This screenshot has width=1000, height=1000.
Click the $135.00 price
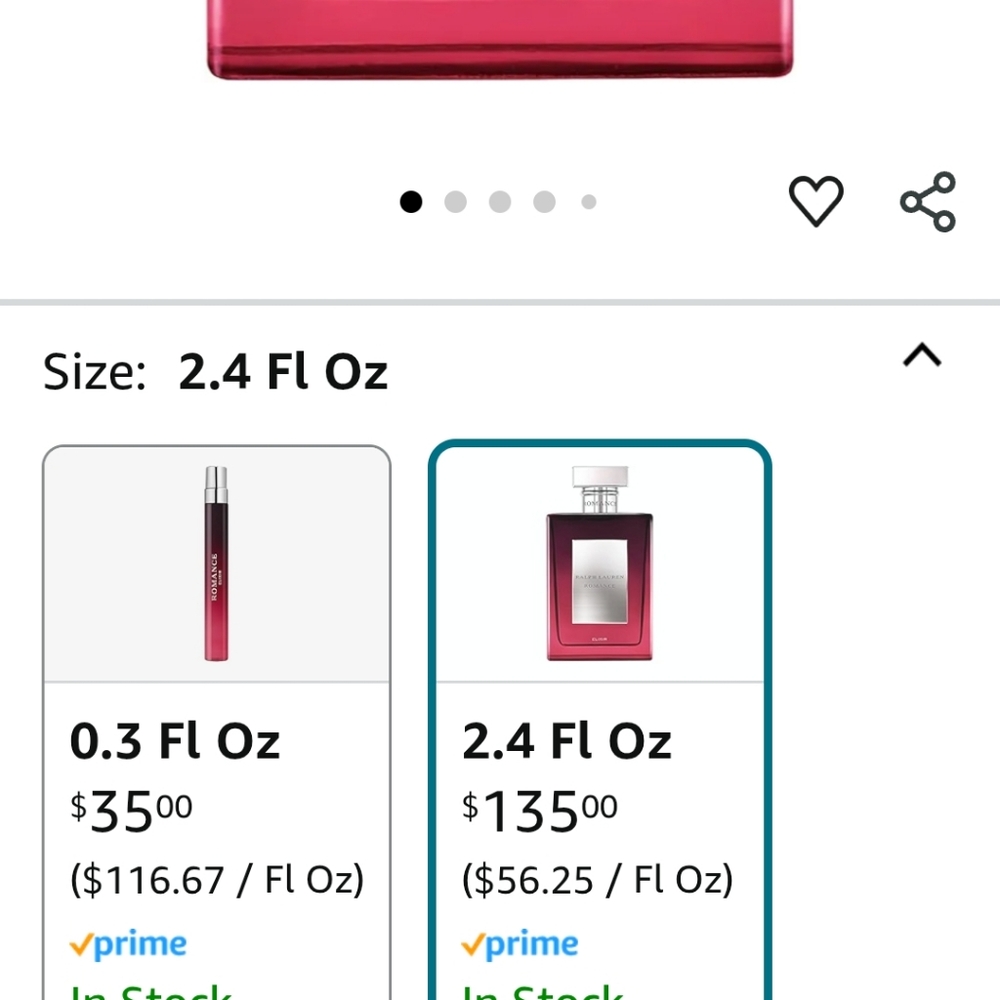tap(539, 812)
